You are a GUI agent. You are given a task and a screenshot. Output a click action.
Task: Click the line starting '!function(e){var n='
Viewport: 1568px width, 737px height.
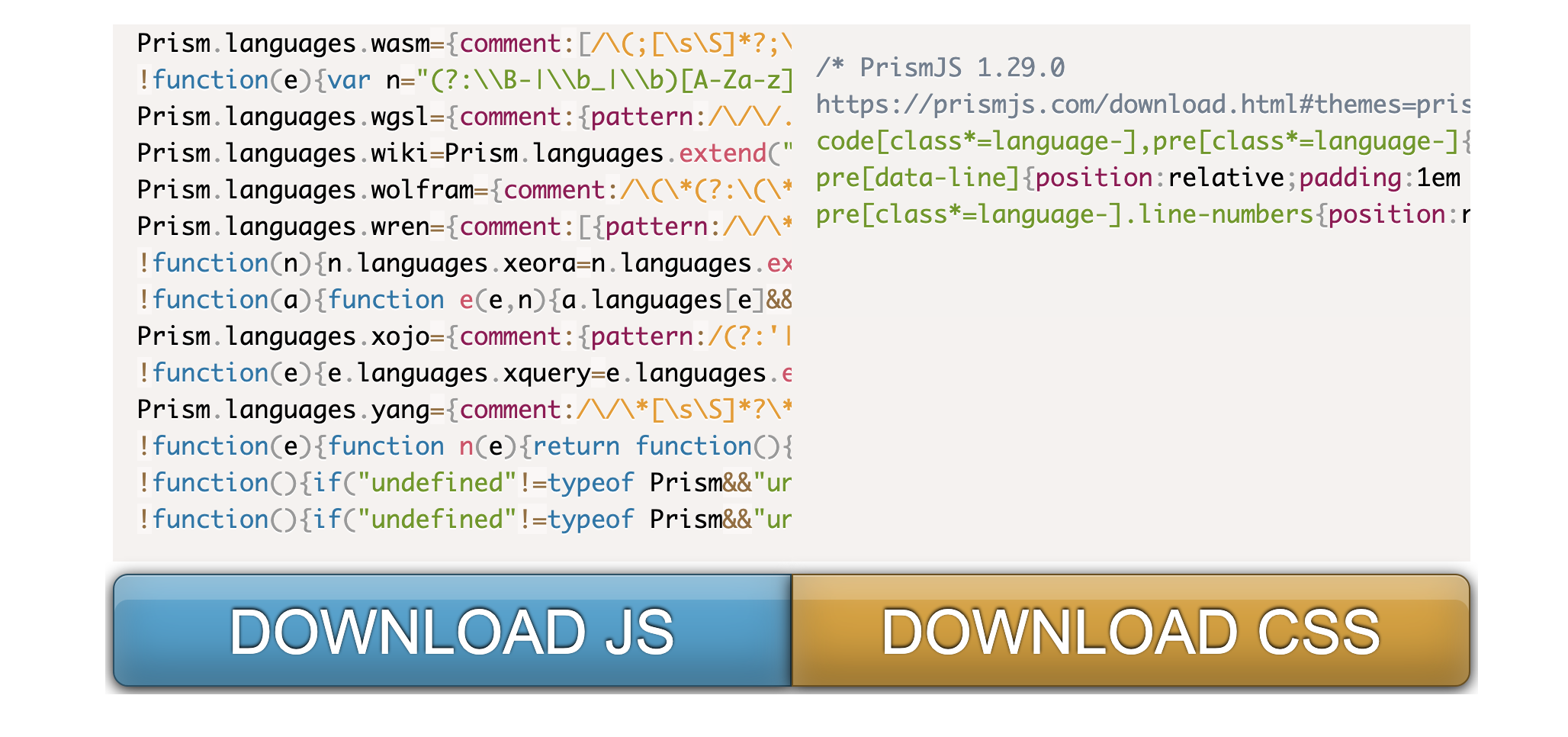pos(464,80)
